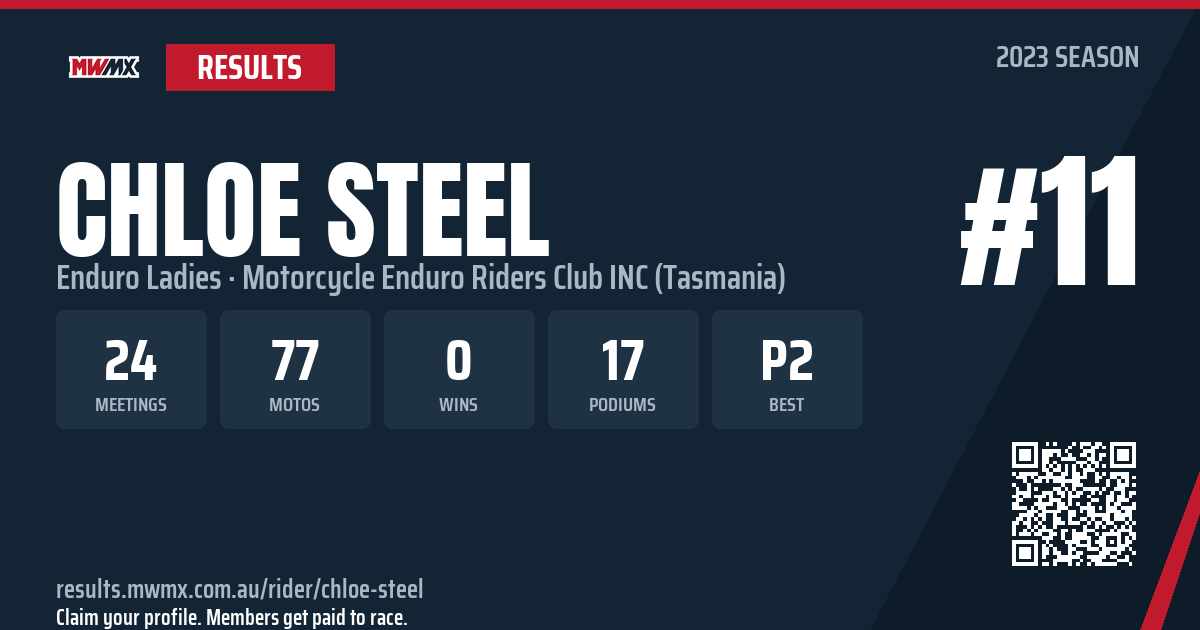Click the #11 rider number
Screen dimensions: 1200x630
1050,220
